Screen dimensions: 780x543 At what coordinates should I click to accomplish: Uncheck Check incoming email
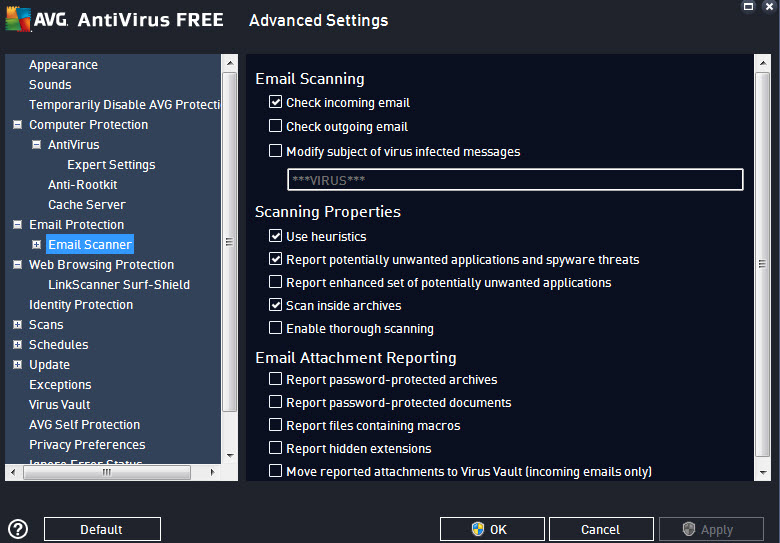pos(275,102)
